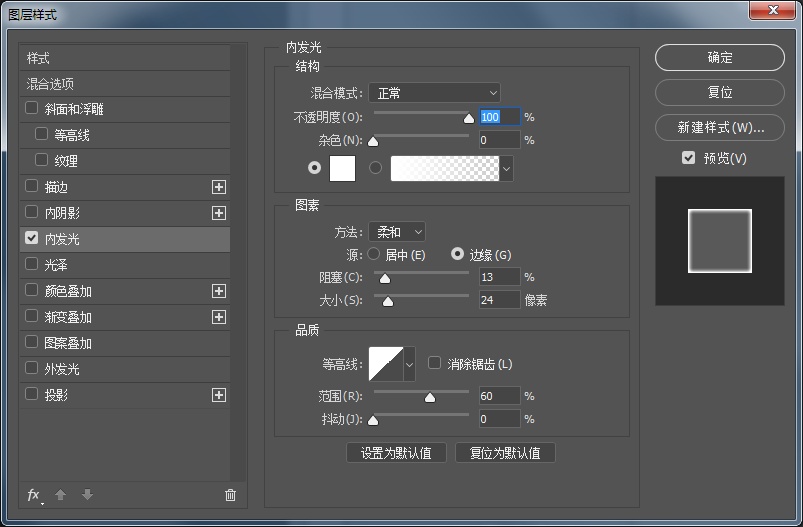Enable the 内阴影 checkbox
The height and width of the screenshot is (527, 803).
tap(31, 212)
